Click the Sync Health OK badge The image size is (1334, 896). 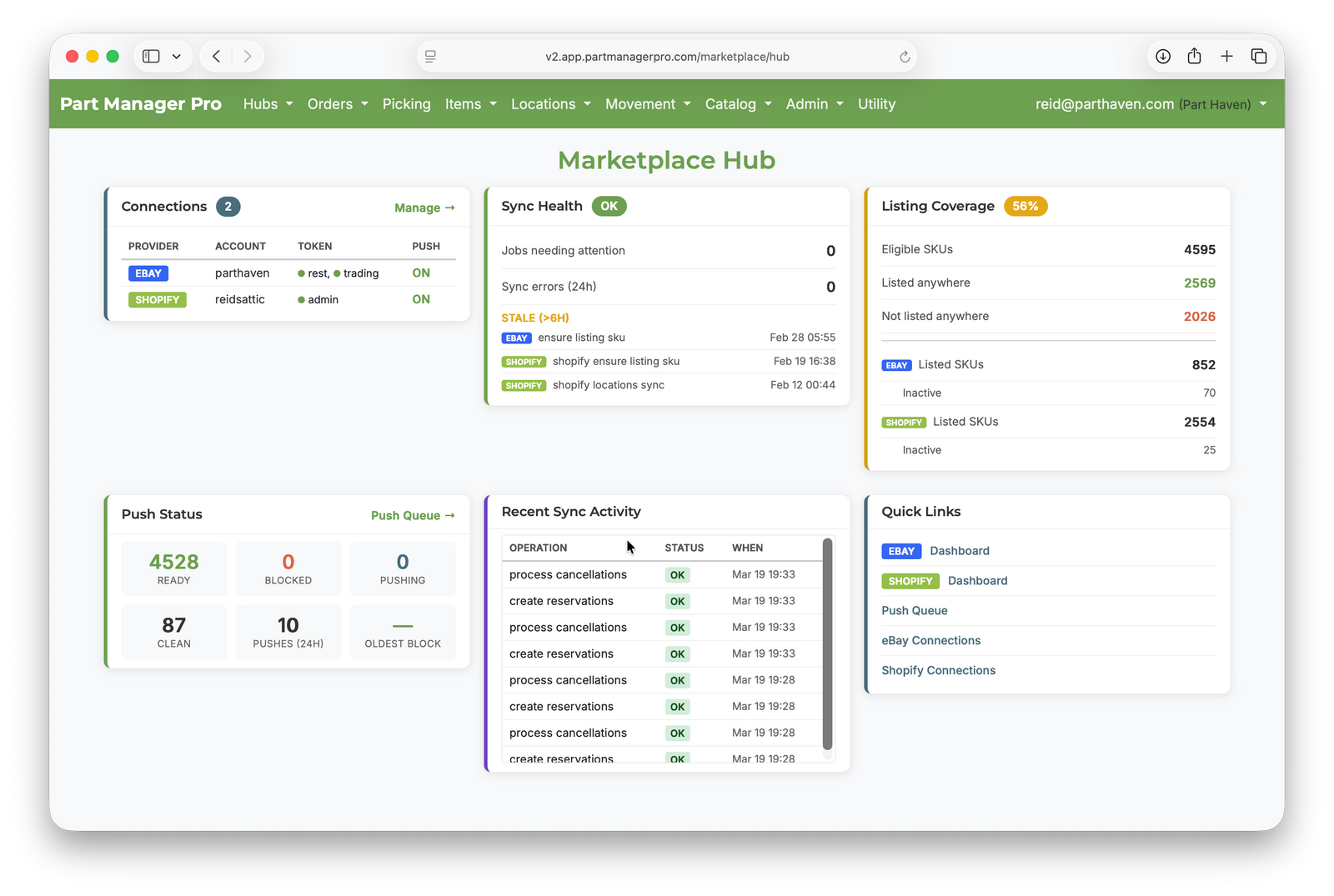click(609, 206)
